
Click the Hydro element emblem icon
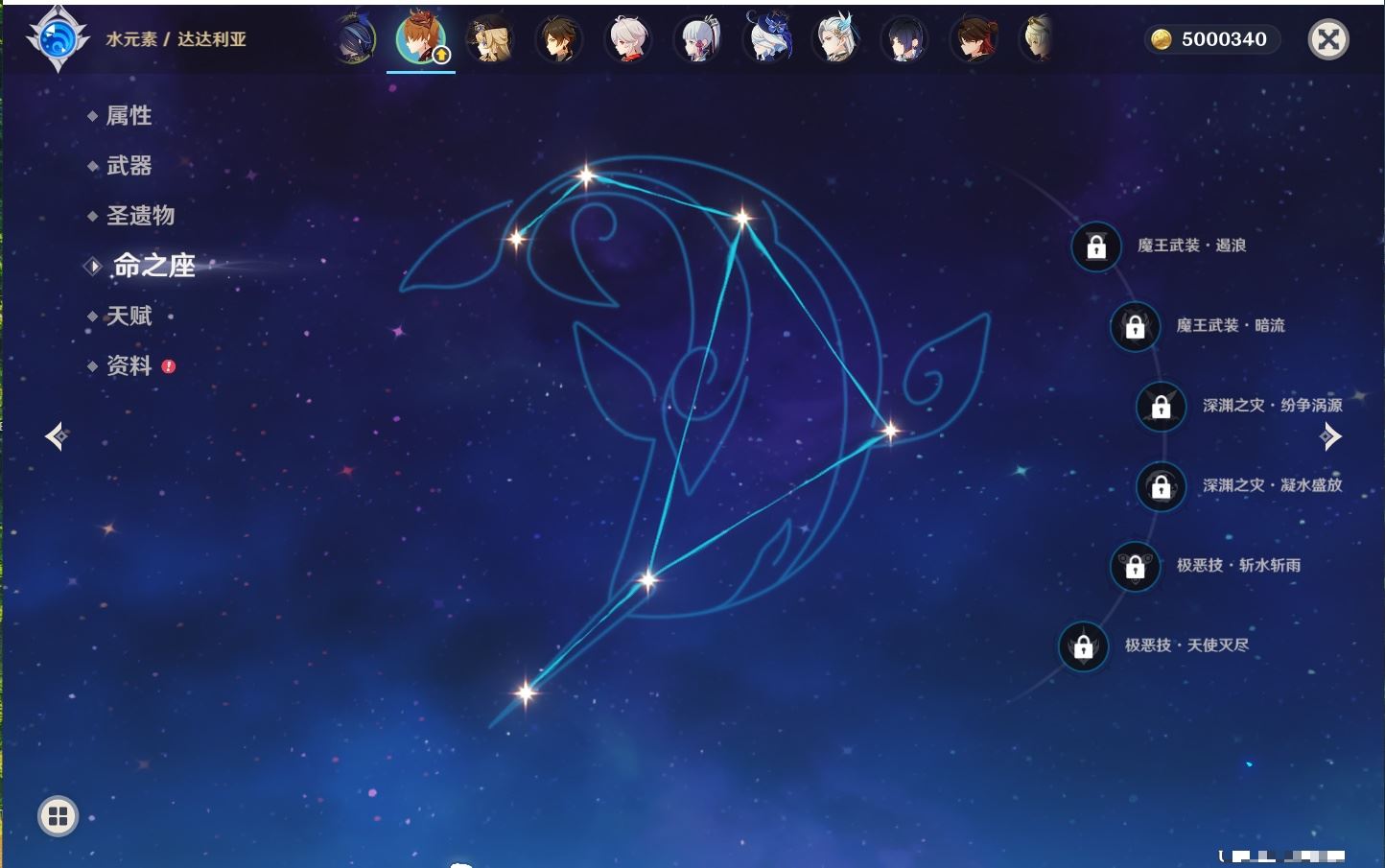pyautogui.click(x=58, y=39)
